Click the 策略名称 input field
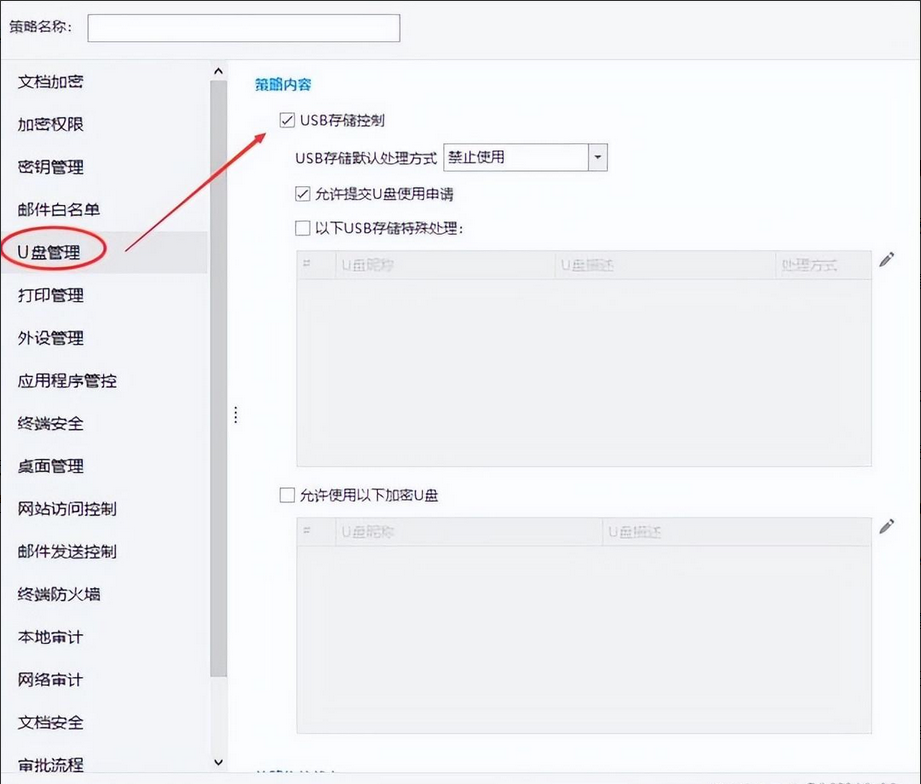921x784 pixels. (x=244, y=28)
